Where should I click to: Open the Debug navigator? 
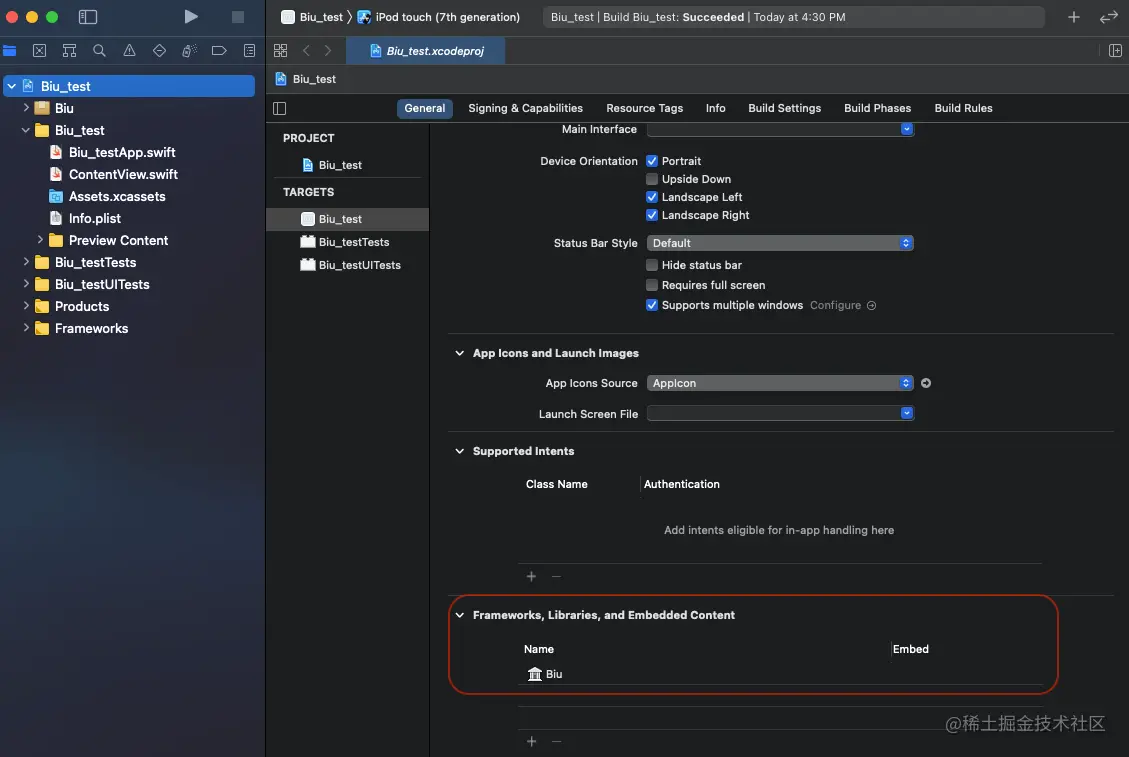point(189,50)
